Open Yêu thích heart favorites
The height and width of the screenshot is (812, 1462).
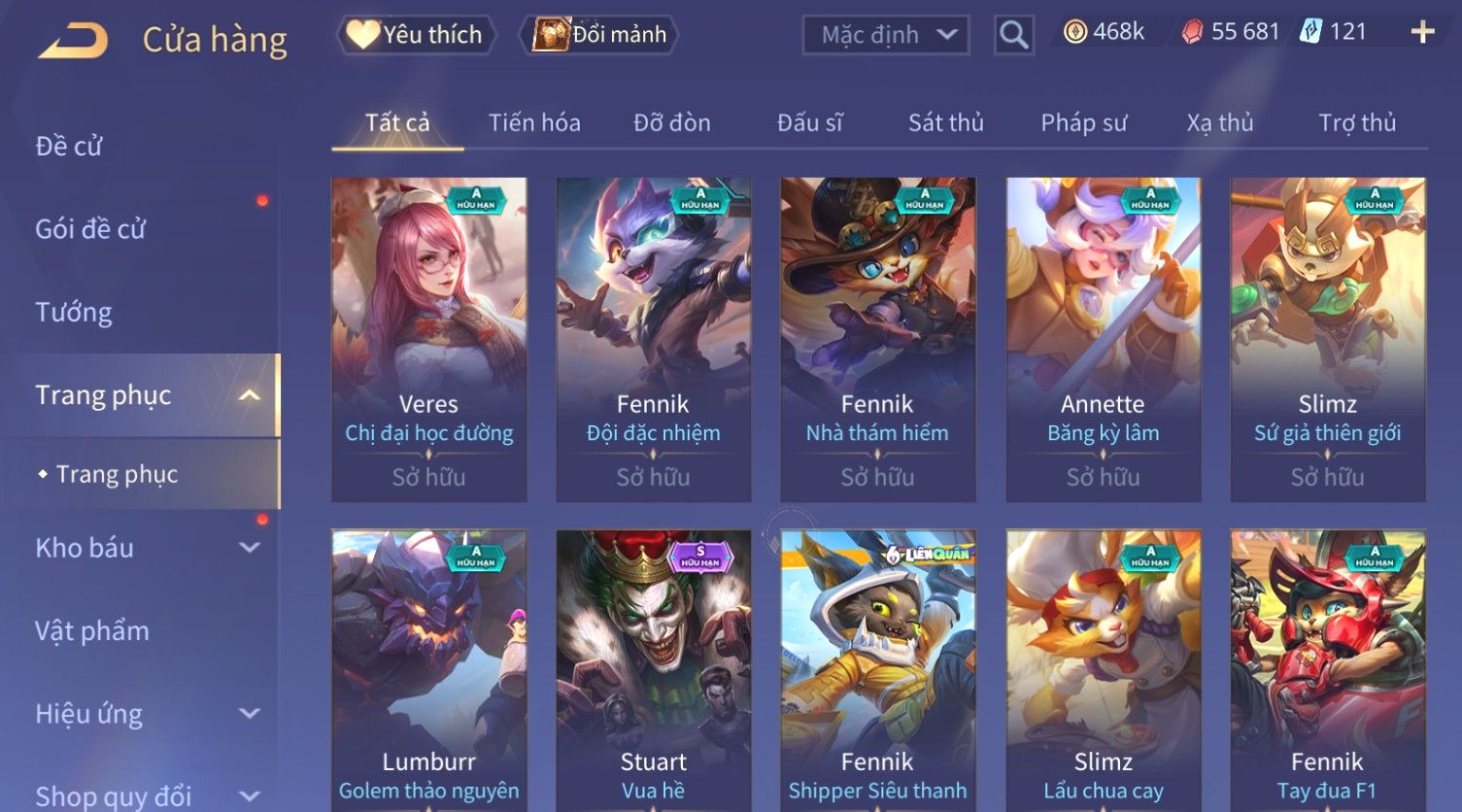[416, 35]
